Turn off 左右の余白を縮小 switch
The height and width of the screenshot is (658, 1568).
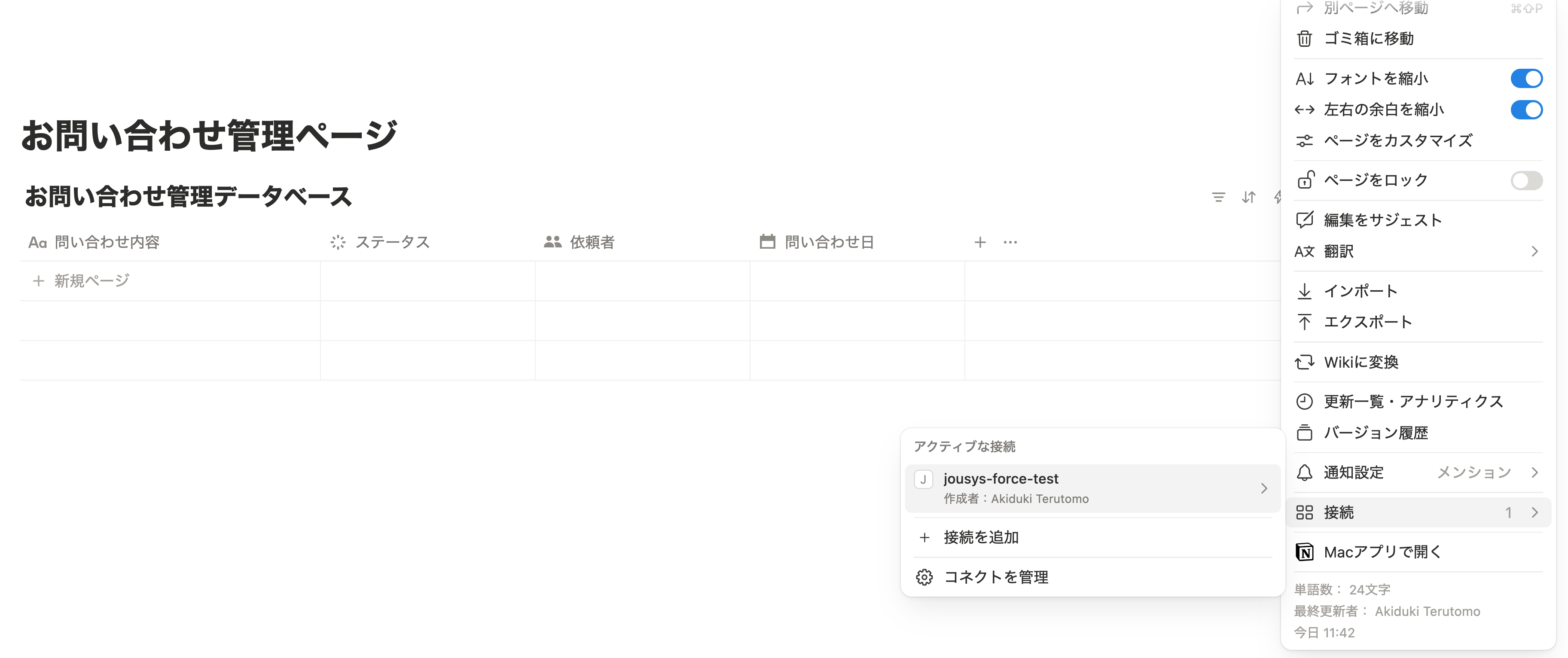(1526, 110)
